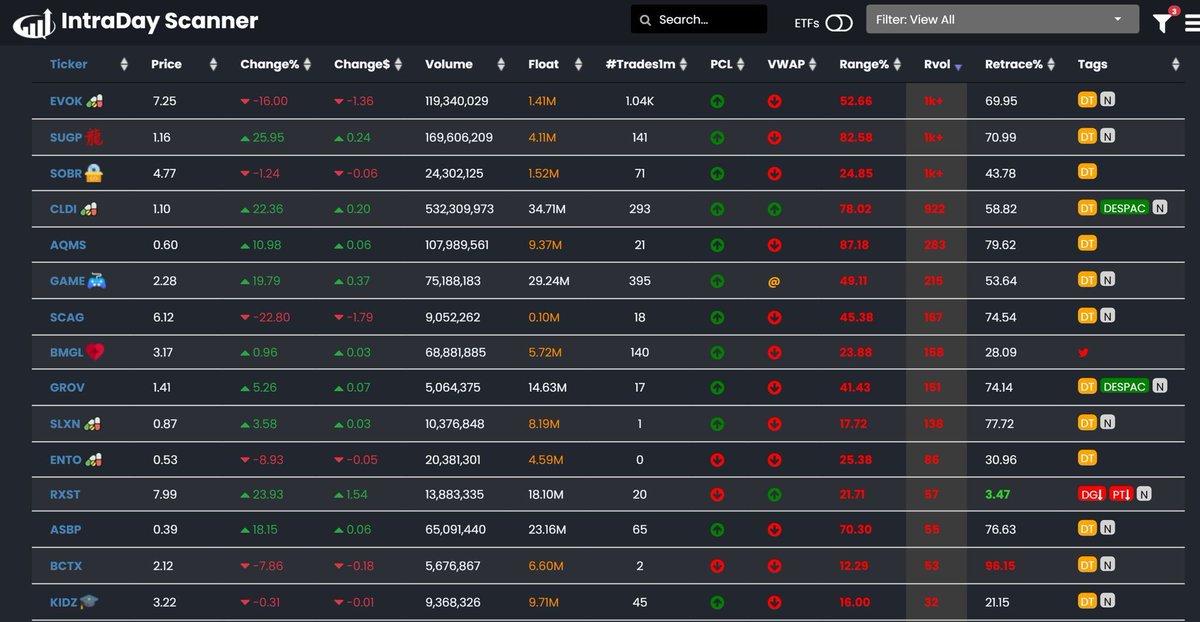Click the PCL up arrow for EVOK
The height and width of the screenshot is (622, 1200).
click(717, 101)
